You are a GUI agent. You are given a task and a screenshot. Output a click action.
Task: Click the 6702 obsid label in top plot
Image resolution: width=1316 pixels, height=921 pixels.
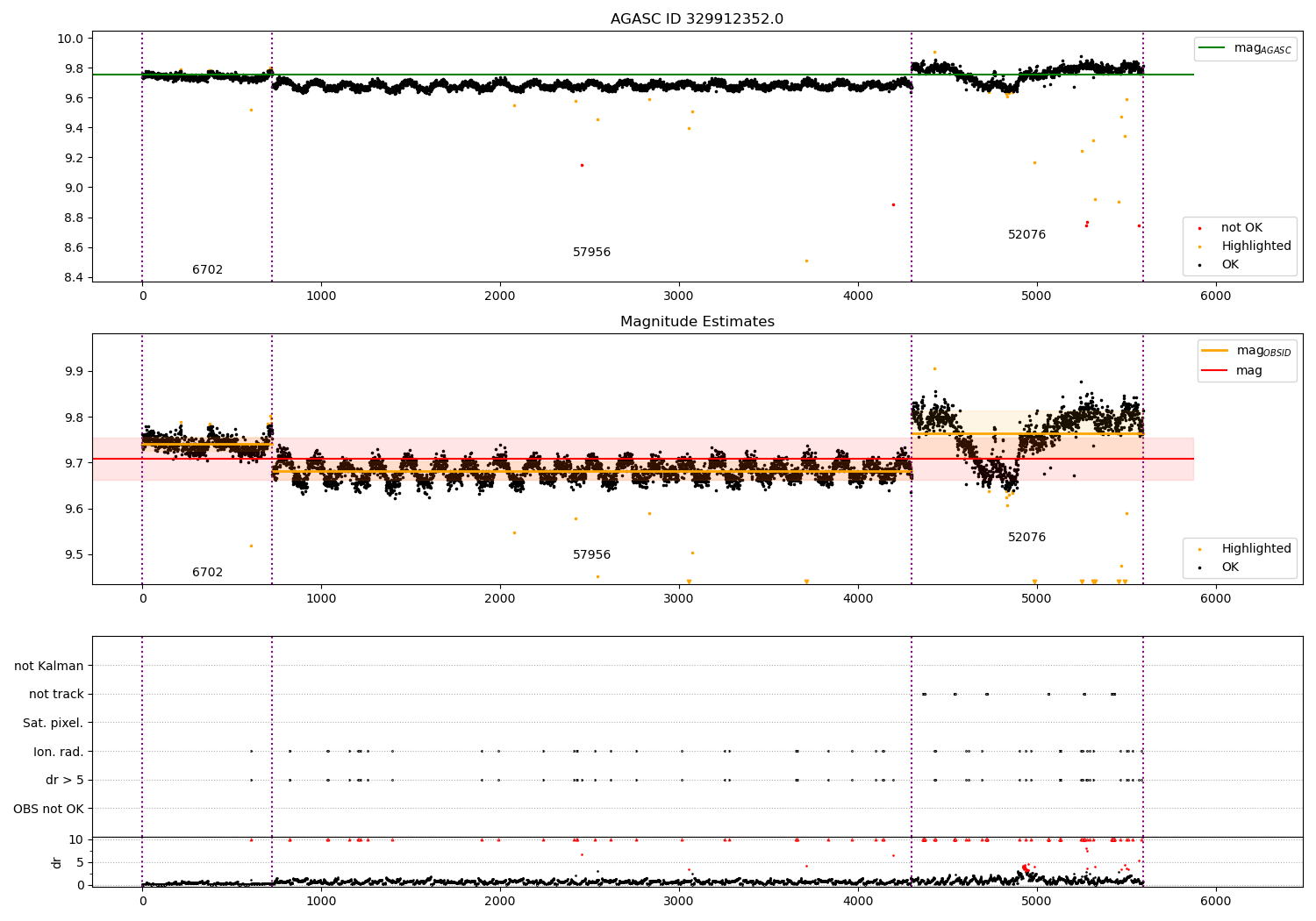207,270
